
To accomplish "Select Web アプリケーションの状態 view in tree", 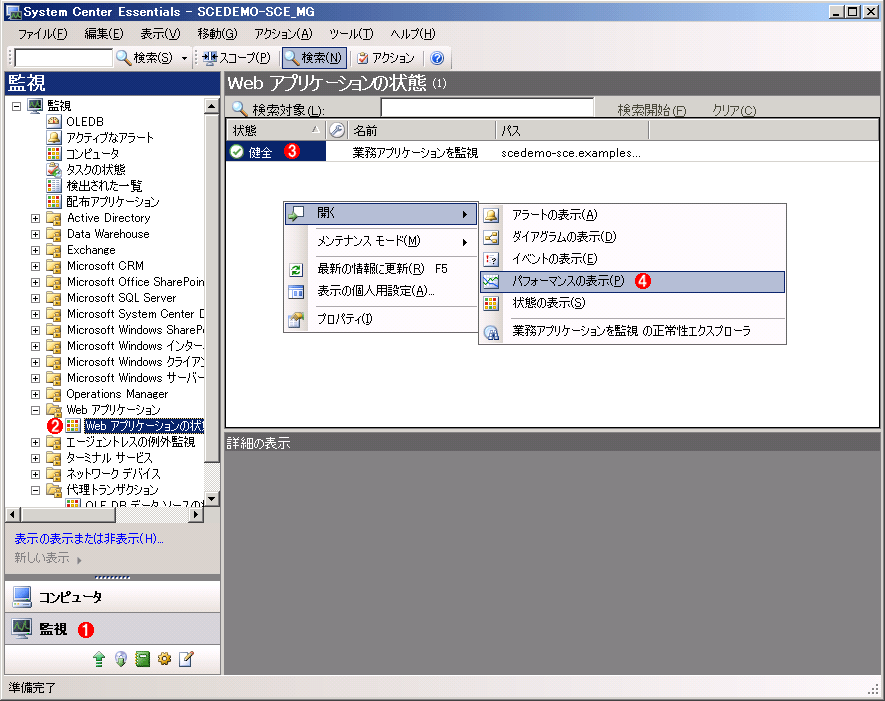I will click(143, 426).
